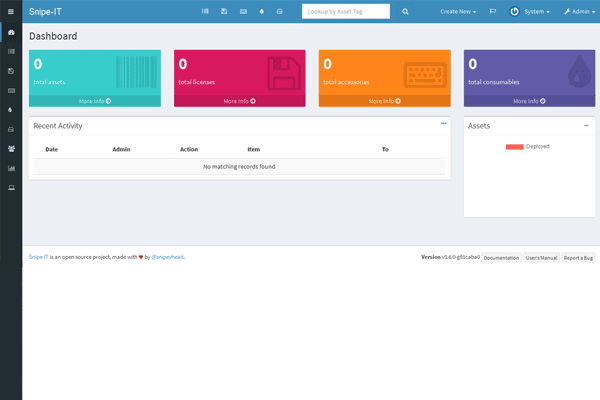Focus the Lookup by Asset Tag field

(346, 11)
